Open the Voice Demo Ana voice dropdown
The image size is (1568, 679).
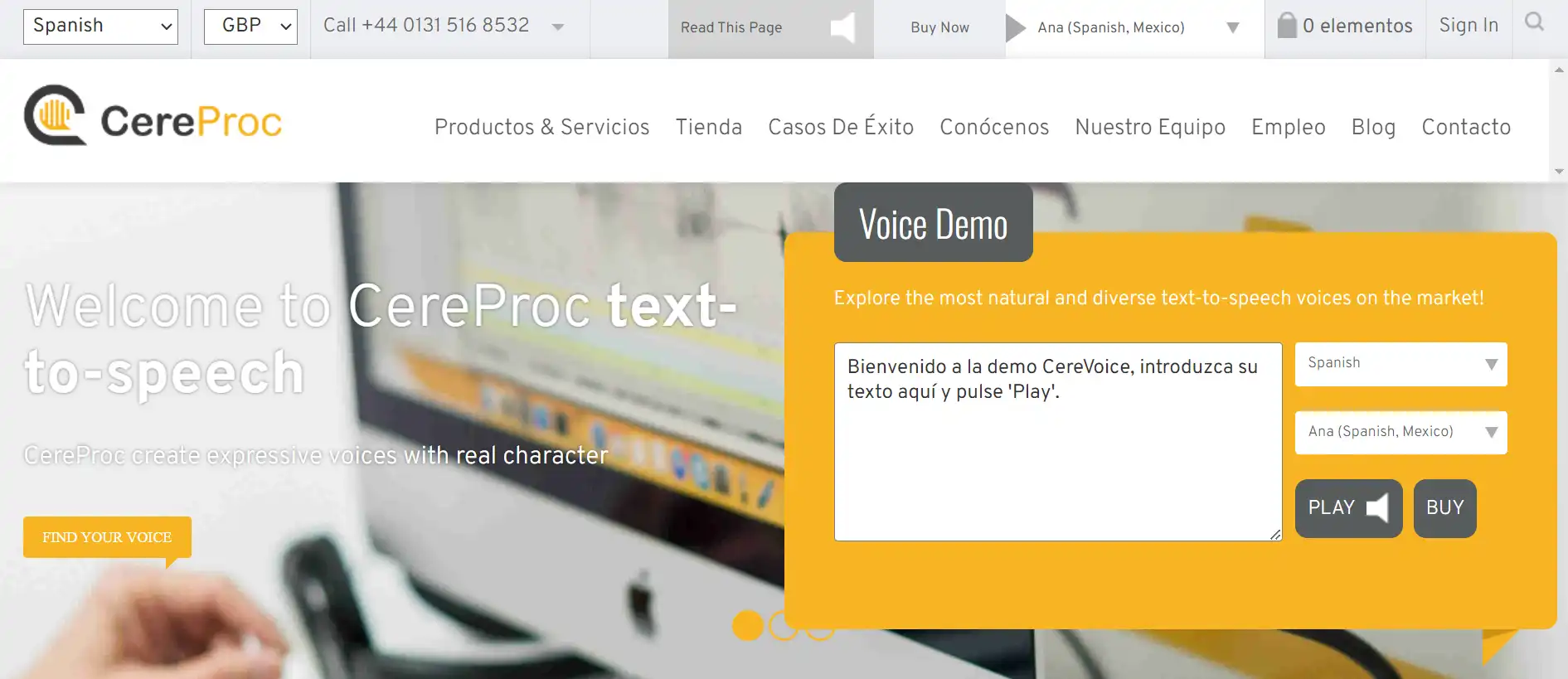(x=1401, y=433)
